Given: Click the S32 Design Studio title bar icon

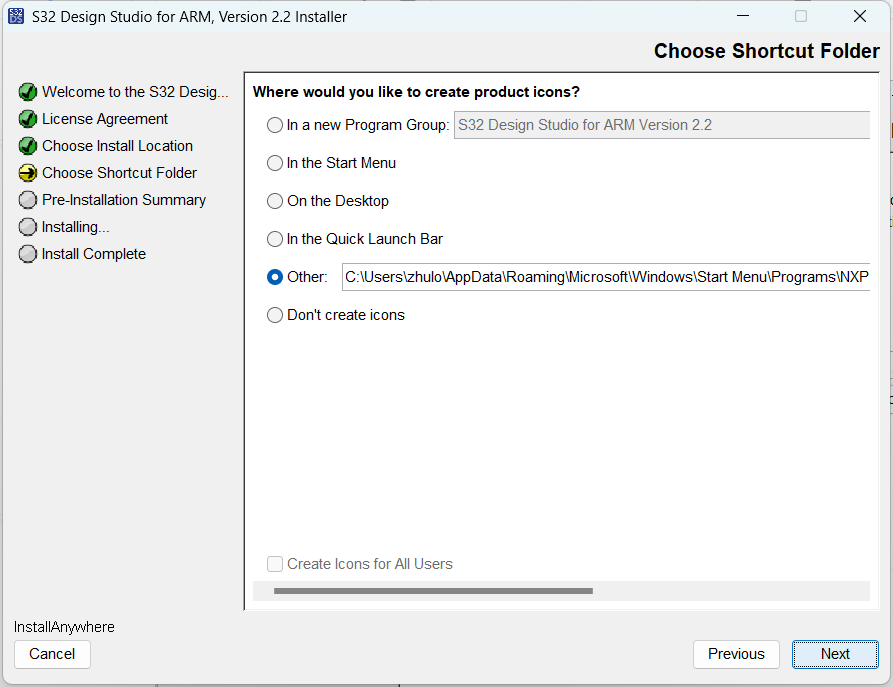Looking at the screenshot, I should pos(16,16).
